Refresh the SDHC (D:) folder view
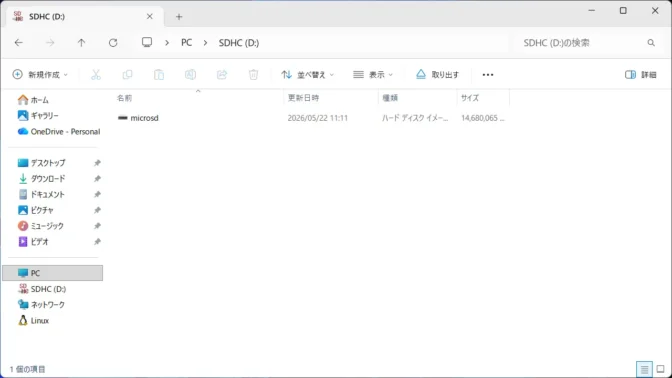This screenshot has width=672, height=378. 113,42
